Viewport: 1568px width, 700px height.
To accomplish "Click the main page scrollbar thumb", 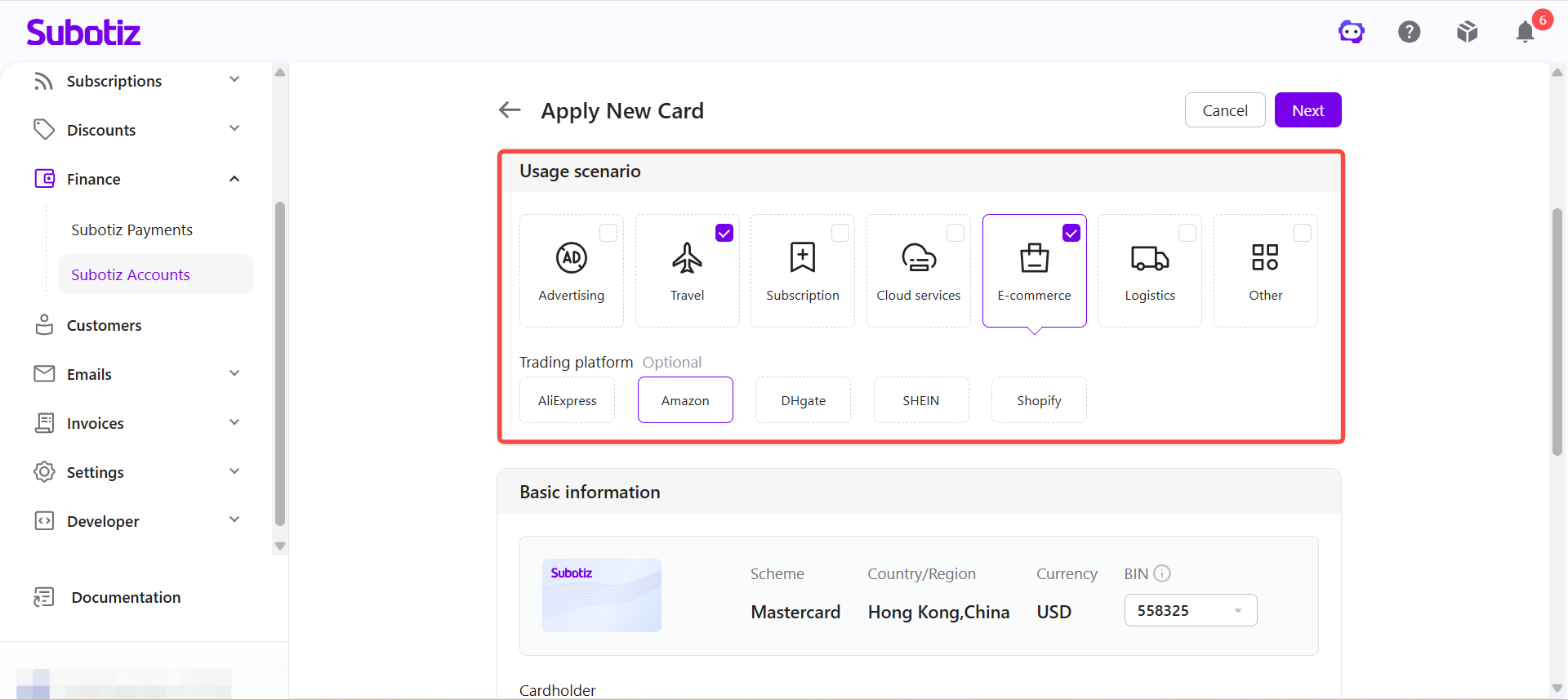I will tap(1557, 332).
